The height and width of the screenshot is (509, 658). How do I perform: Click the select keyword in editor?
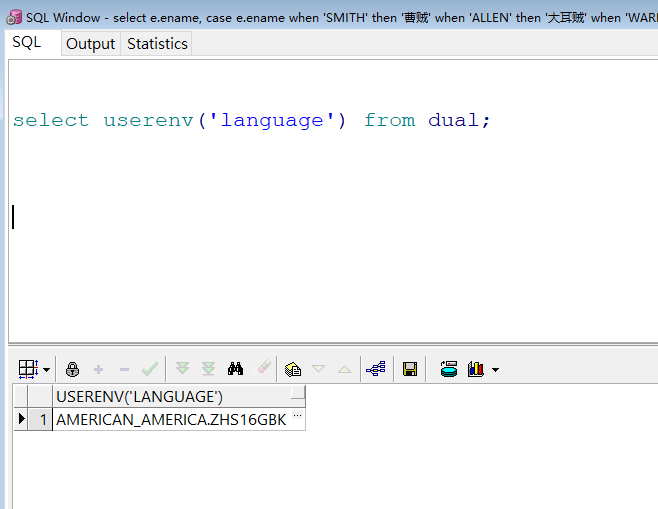click(x=51, y=120)
